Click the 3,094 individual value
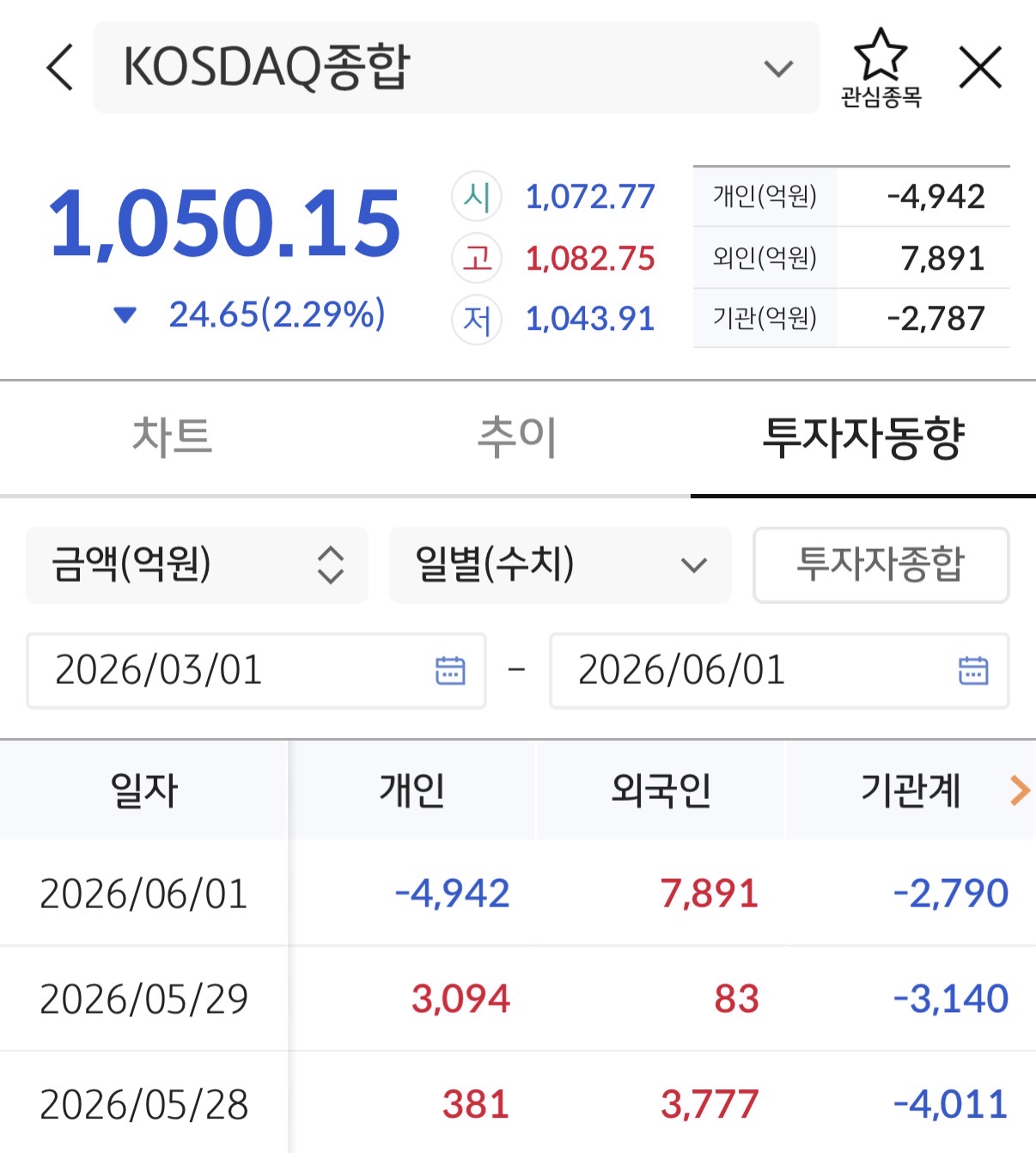Screen dimensions: 1036x1153 click(460, 998)
